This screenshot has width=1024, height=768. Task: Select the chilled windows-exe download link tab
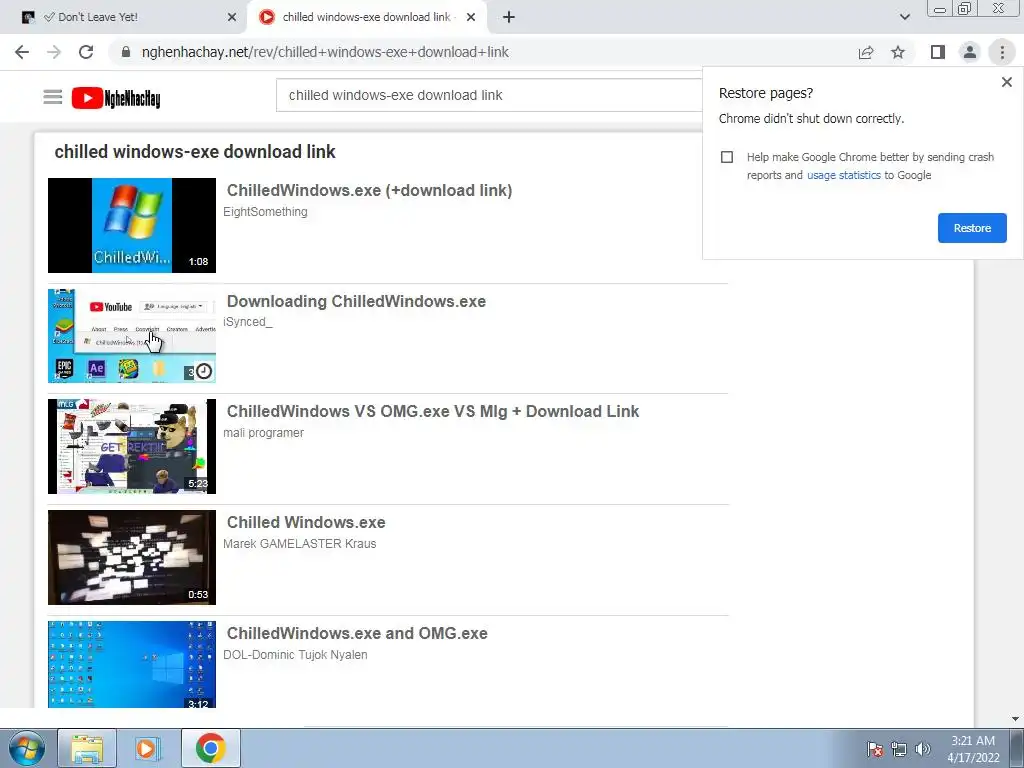point(367,18)
